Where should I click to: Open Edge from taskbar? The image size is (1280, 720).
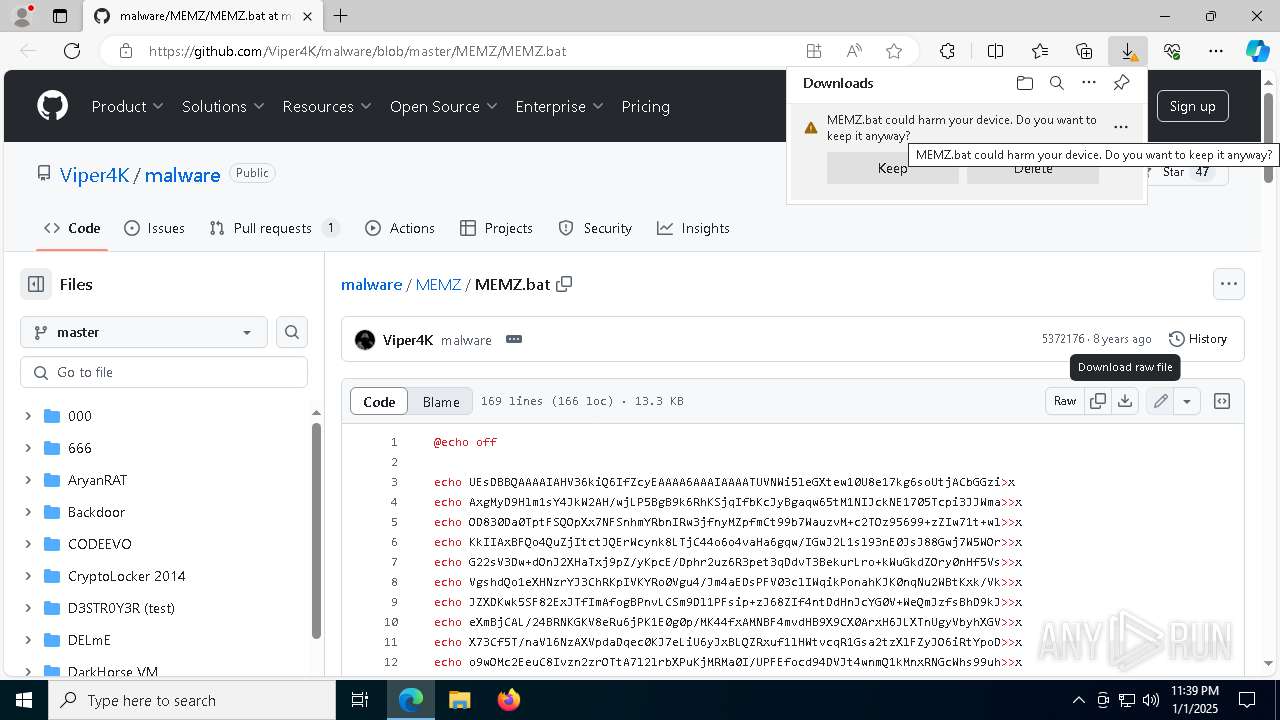point(411,700)
